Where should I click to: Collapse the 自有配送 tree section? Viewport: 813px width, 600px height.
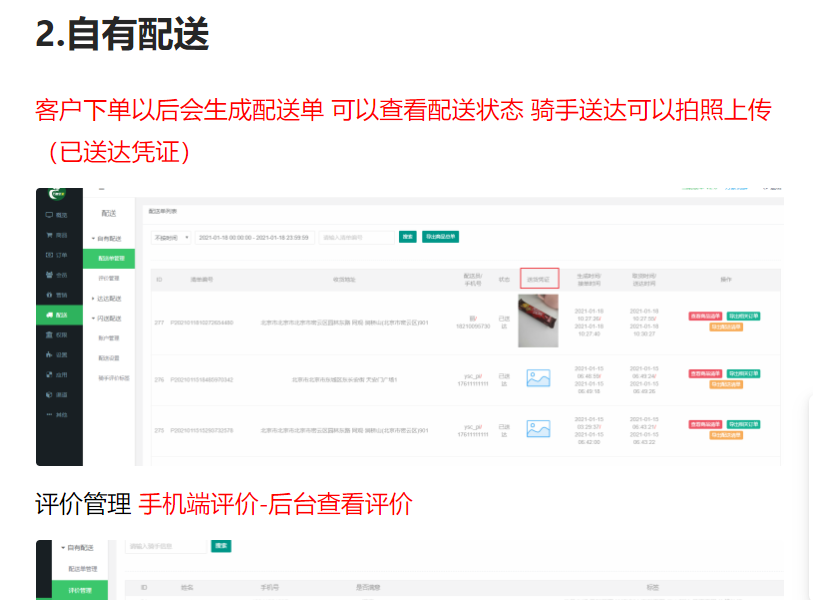93,239
